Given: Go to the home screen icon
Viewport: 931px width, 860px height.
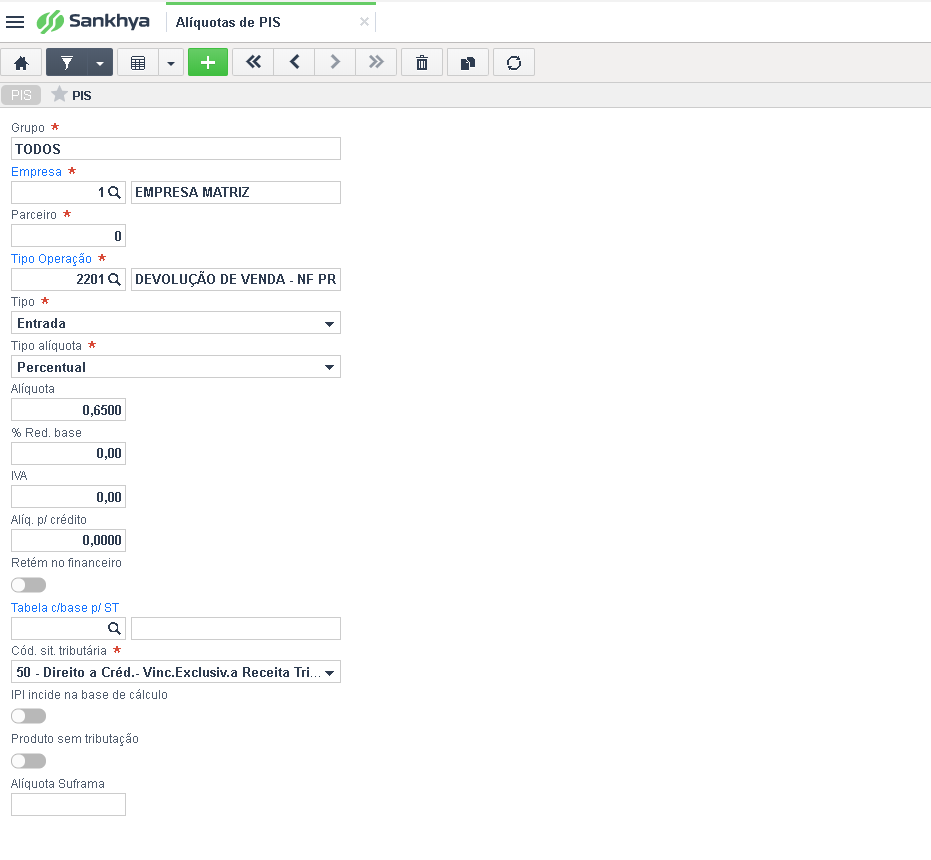Looking at the screenshot, I should [21, 62].
